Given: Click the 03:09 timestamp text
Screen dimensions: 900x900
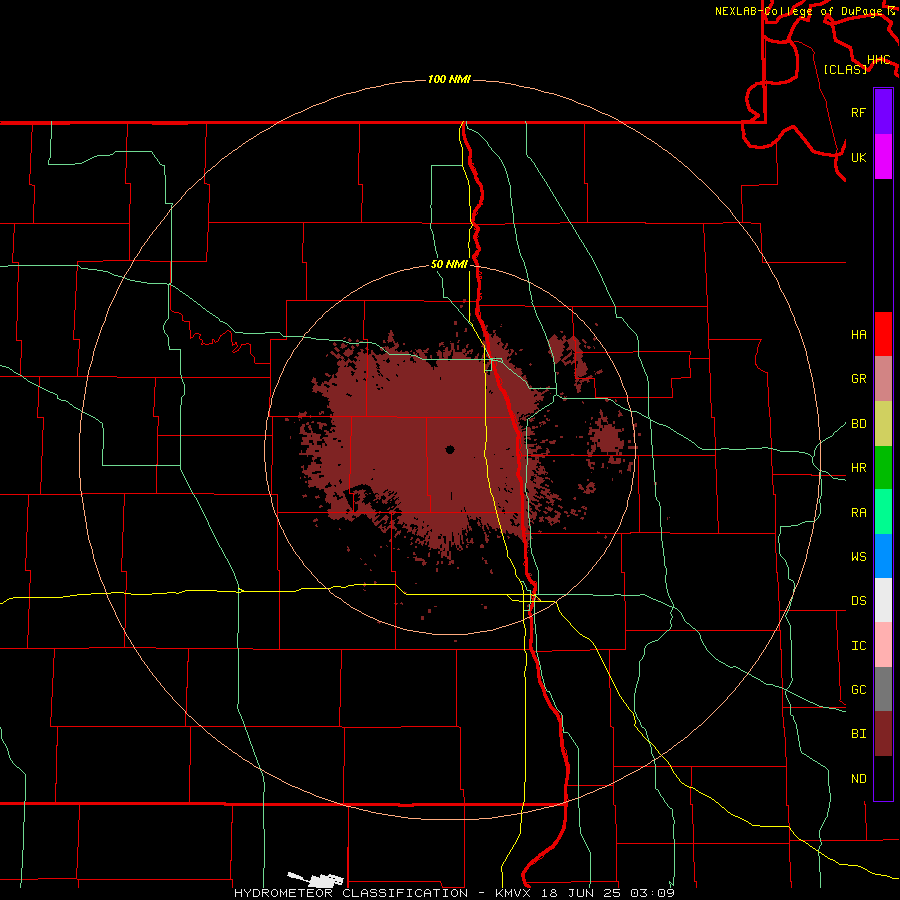Looking at the screenshot, I should [x=652, y=893].
